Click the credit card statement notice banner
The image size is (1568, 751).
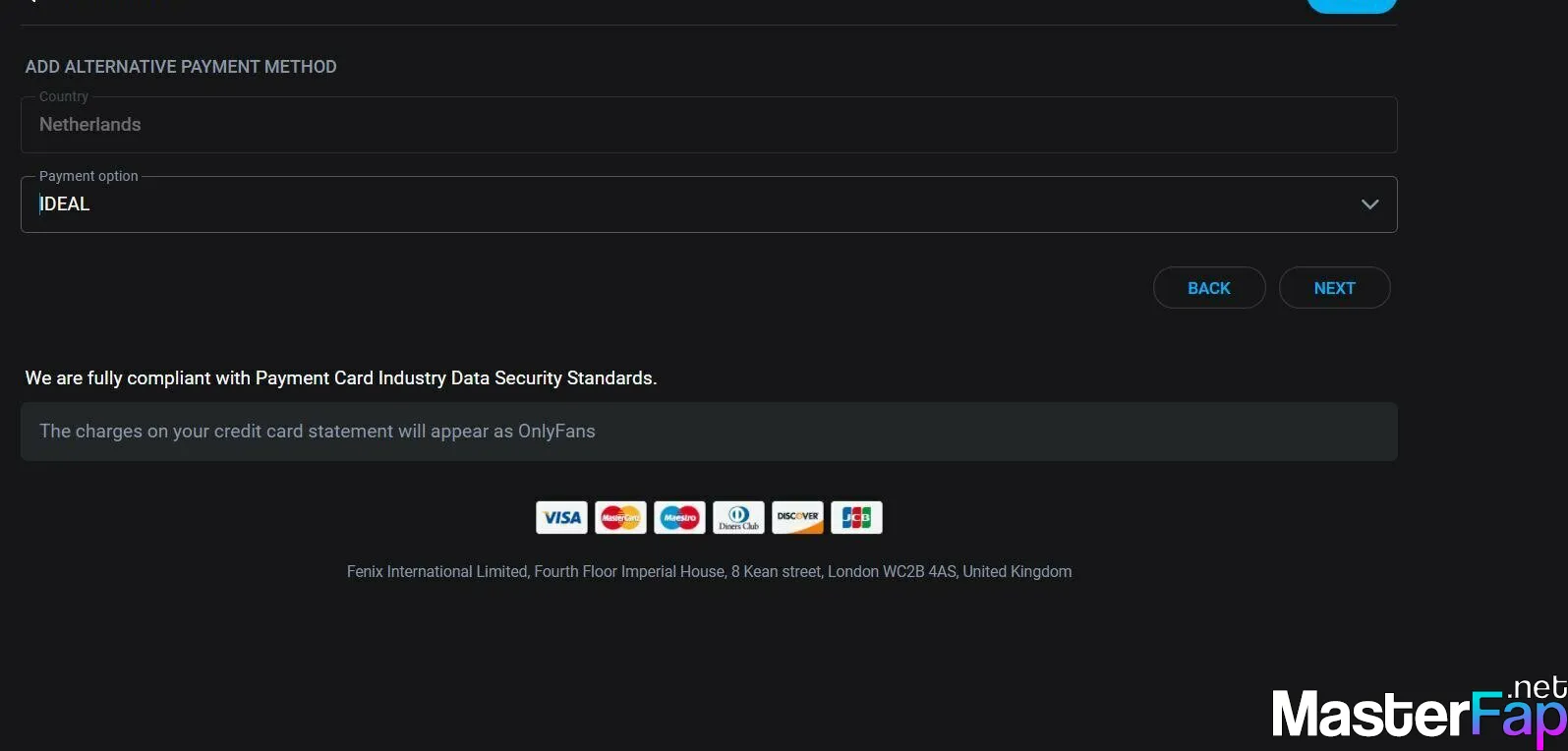708,432
